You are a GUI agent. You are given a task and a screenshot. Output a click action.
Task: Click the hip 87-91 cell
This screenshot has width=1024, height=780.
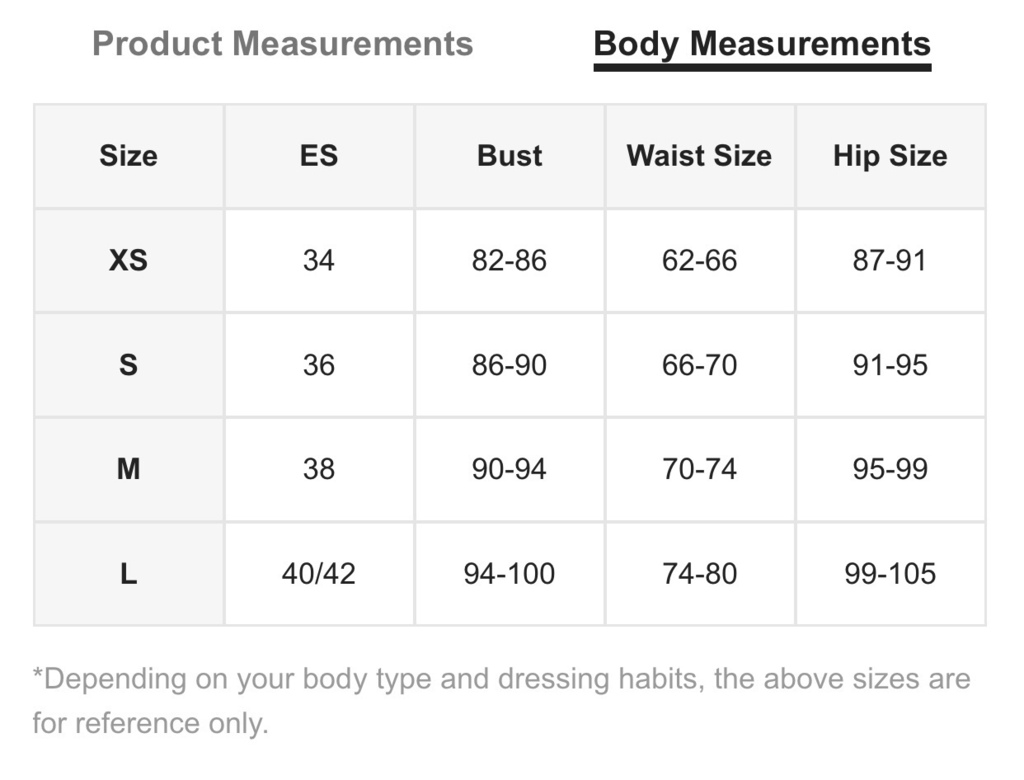[x=890, y=261]
